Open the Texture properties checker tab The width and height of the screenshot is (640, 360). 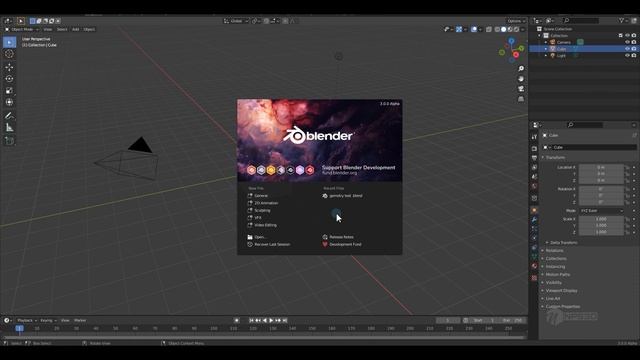(534, 278)
